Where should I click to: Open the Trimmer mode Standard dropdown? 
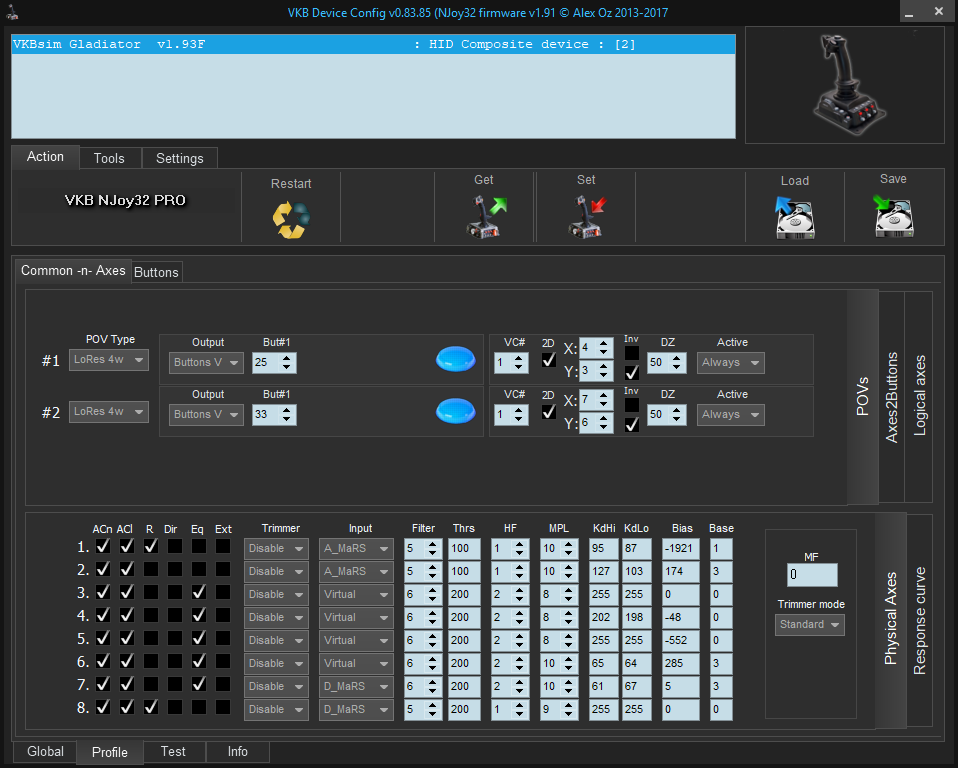pos(809,625)
